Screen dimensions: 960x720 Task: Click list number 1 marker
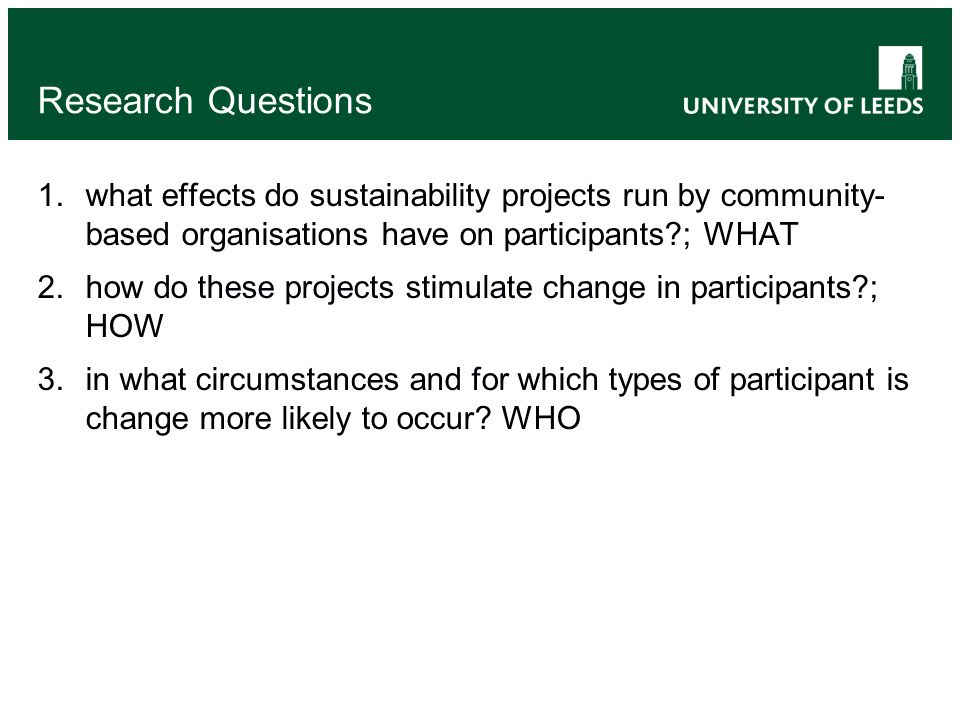pyautogui.click(x=50, y=196)
